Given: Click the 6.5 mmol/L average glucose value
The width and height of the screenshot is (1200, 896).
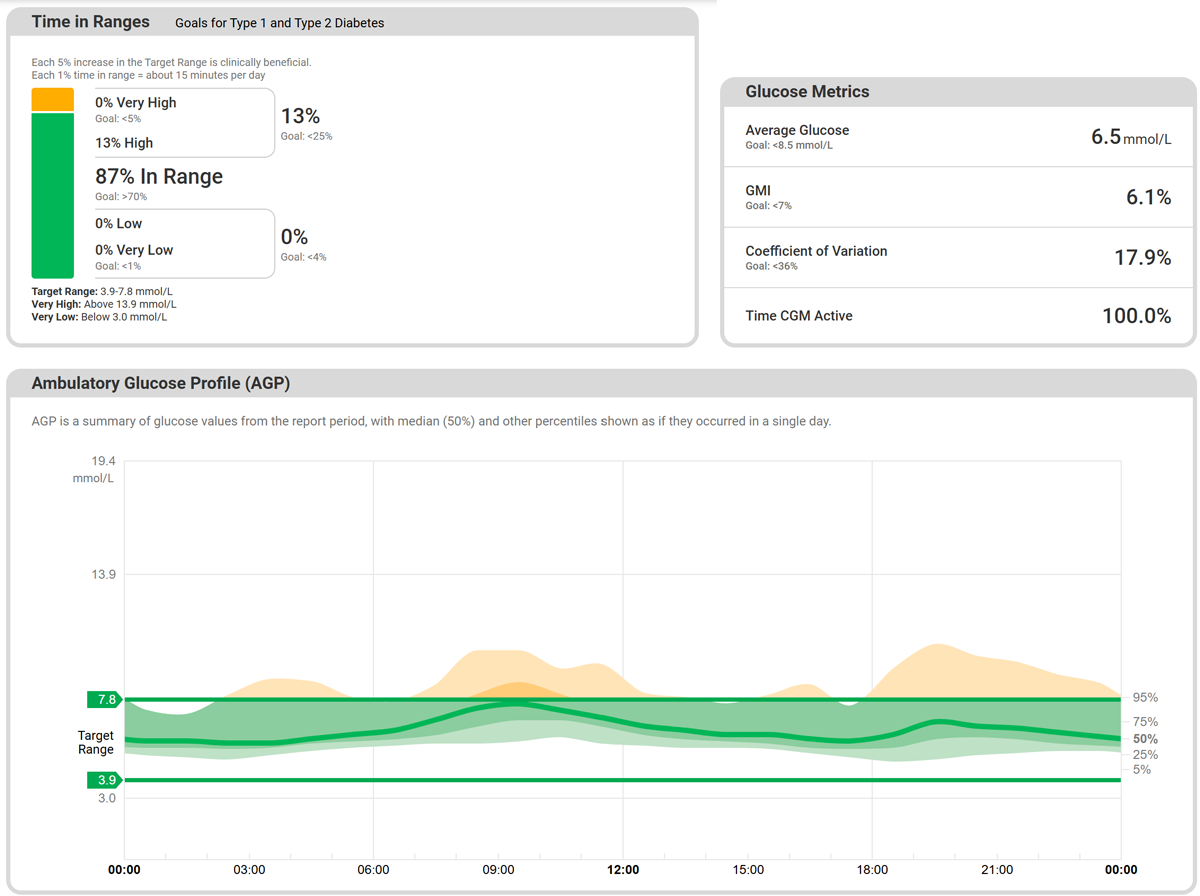Looking at the screenshot, I should [1131, 137].
